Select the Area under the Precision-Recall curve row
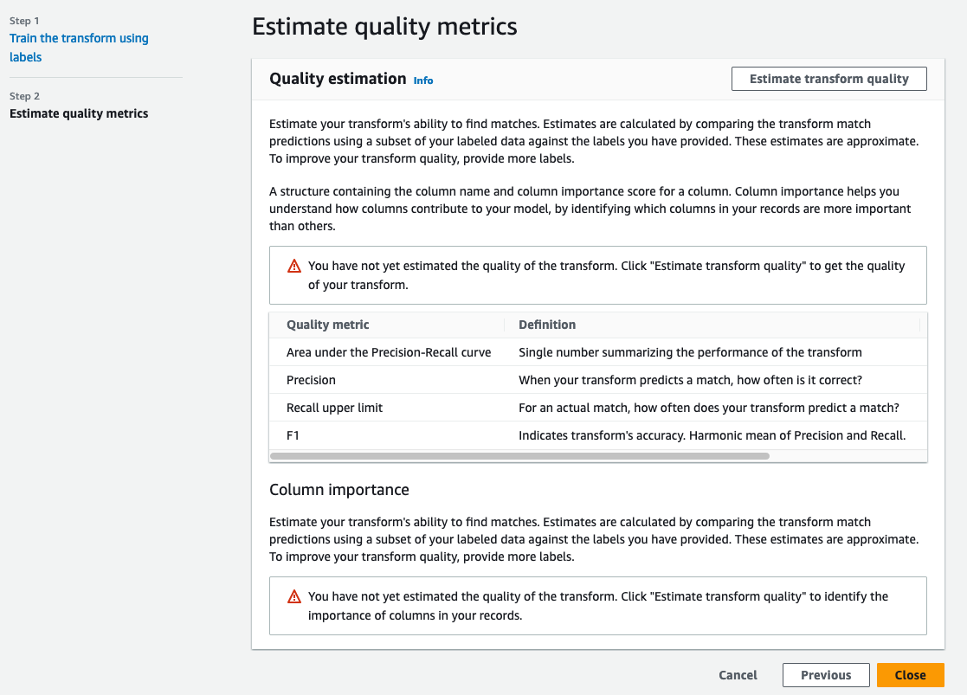Image resolution: width=968 pixels, height=695 pixels. (x=389, y=352)
